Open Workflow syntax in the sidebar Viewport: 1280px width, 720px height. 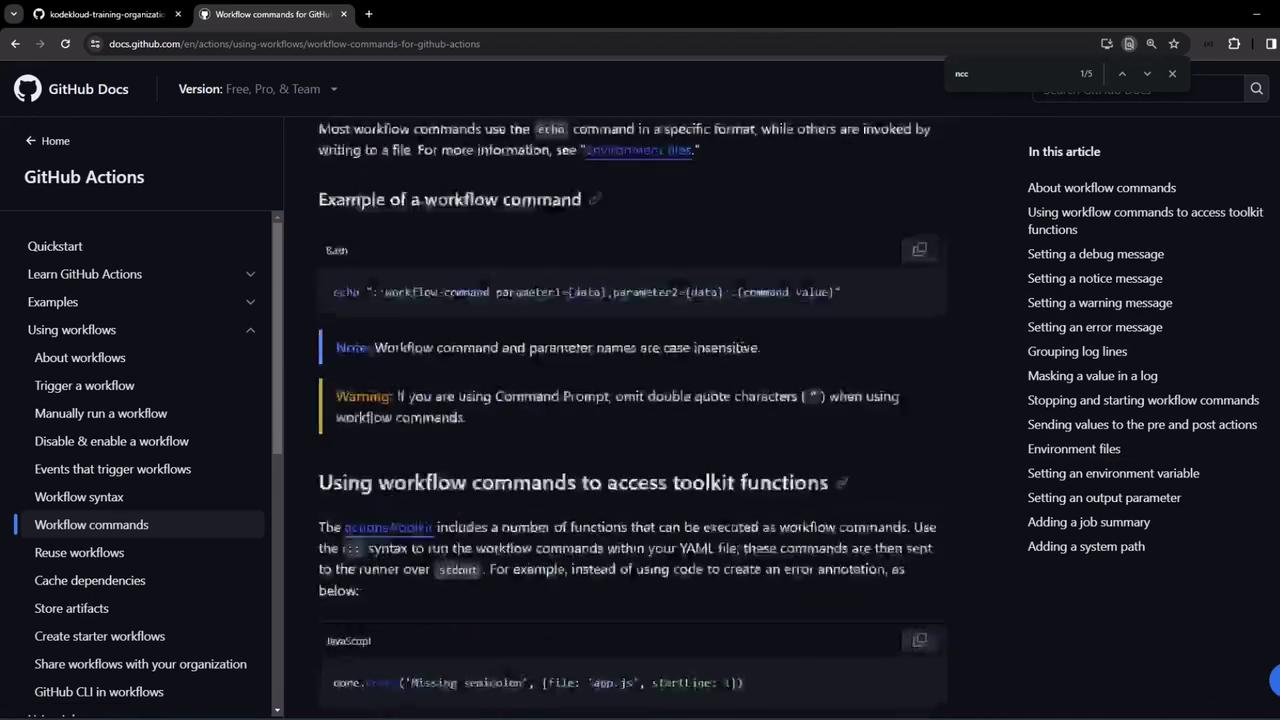(x=79, y=497)
